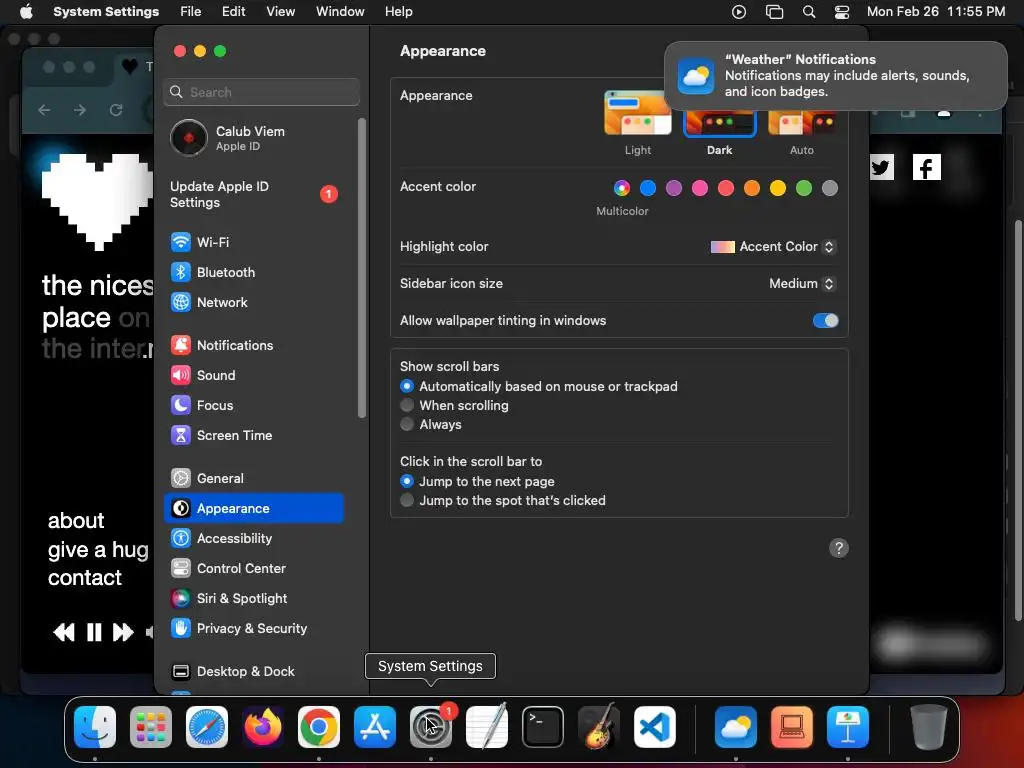Pick the red accent color
Image resolution: width=1024 pixels, height=768 pixels.
pyautogui.click(x=726, y=188)
